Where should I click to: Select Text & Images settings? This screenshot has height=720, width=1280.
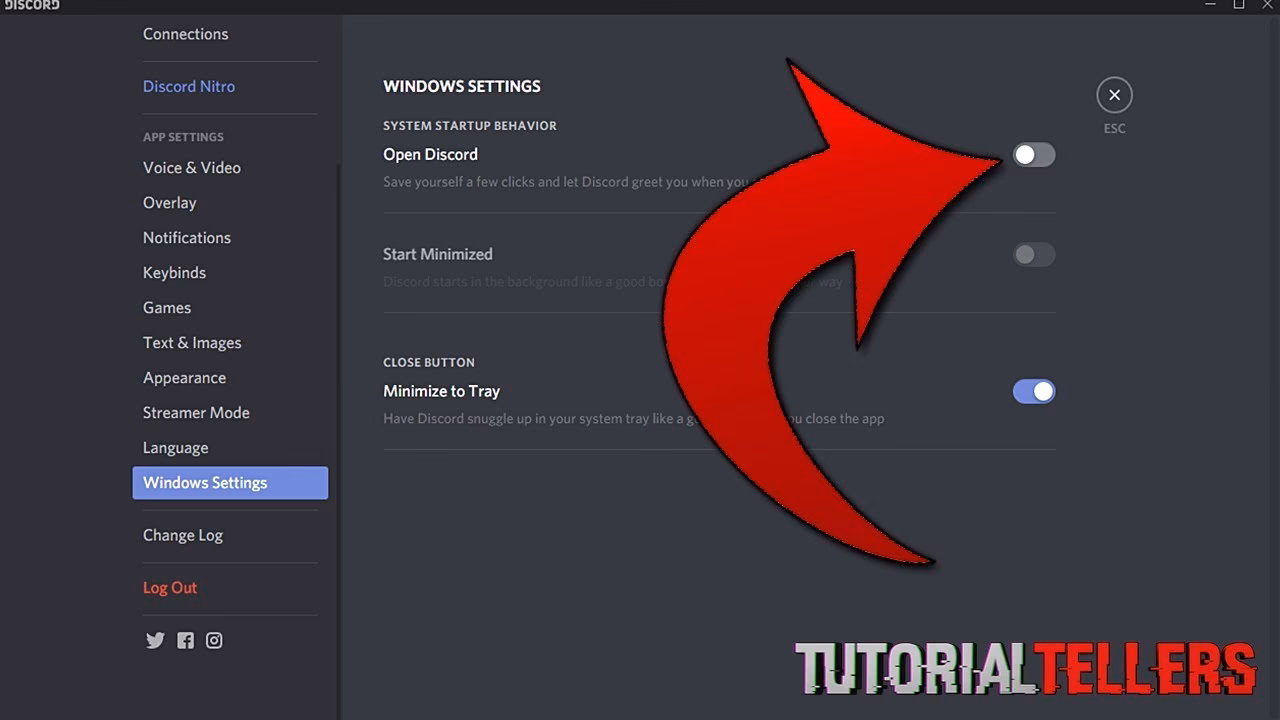[x=192, y=343]
